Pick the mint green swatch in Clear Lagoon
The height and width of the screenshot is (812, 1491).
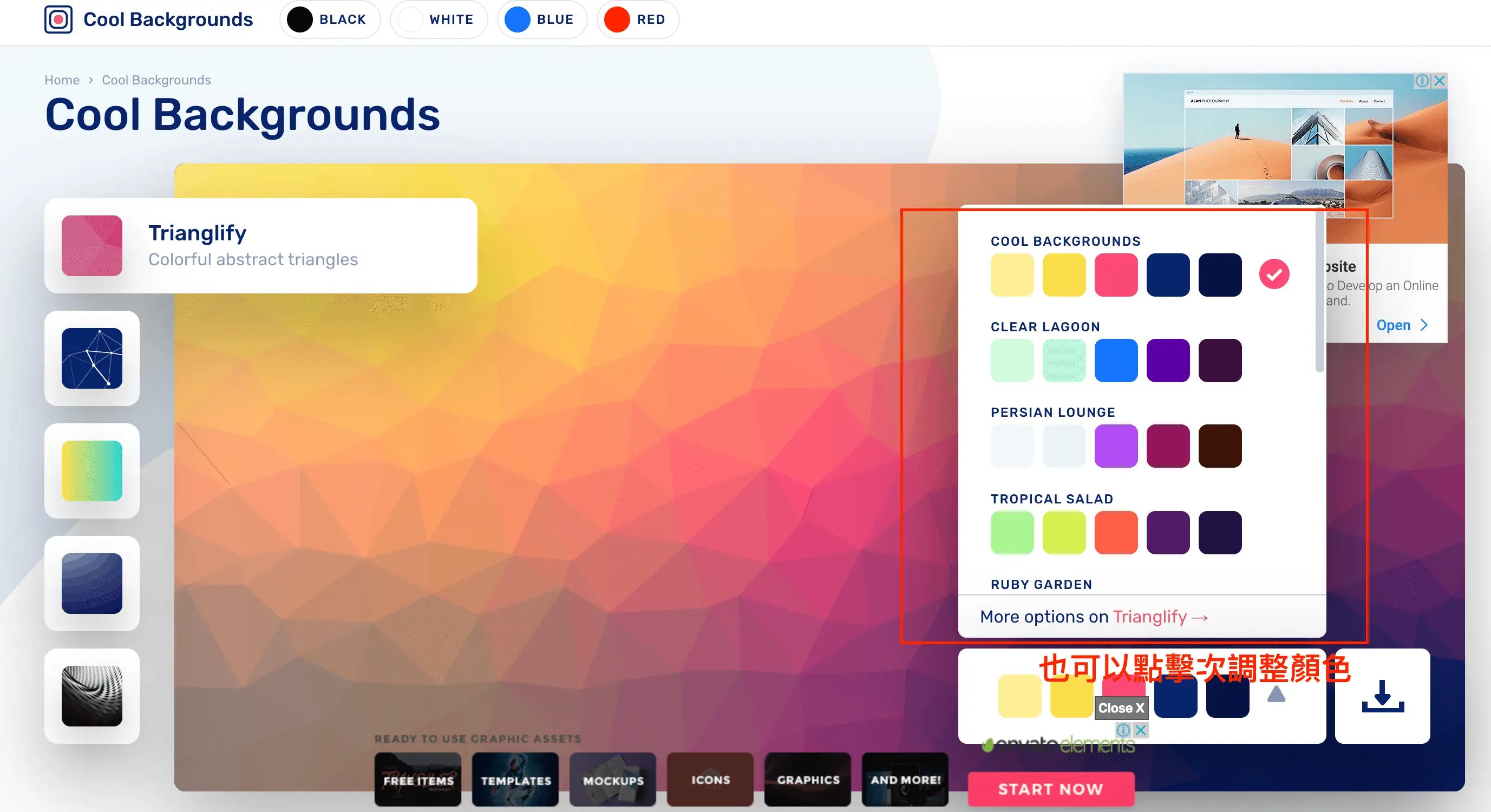[1064, 361]
